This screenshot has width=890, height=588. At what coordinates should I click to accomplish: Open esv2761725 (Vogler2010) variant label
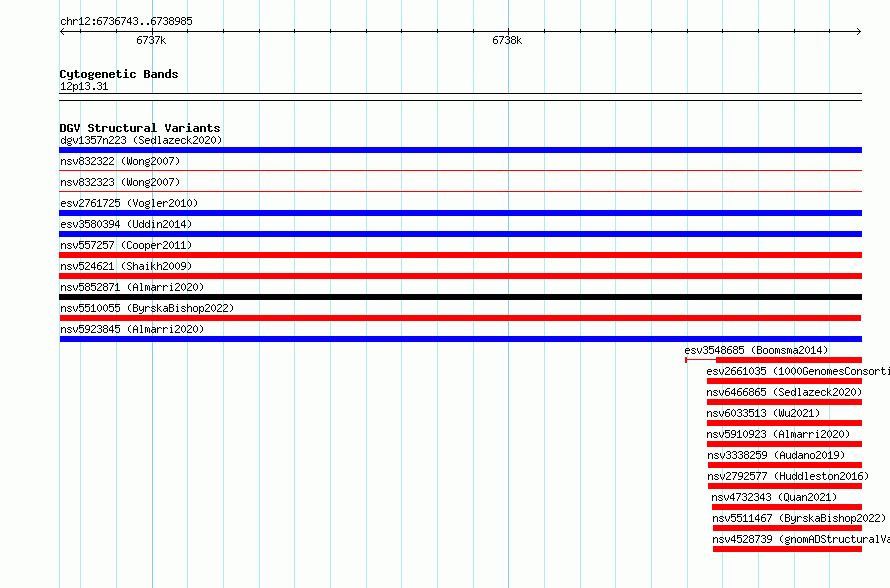(129, 203)
